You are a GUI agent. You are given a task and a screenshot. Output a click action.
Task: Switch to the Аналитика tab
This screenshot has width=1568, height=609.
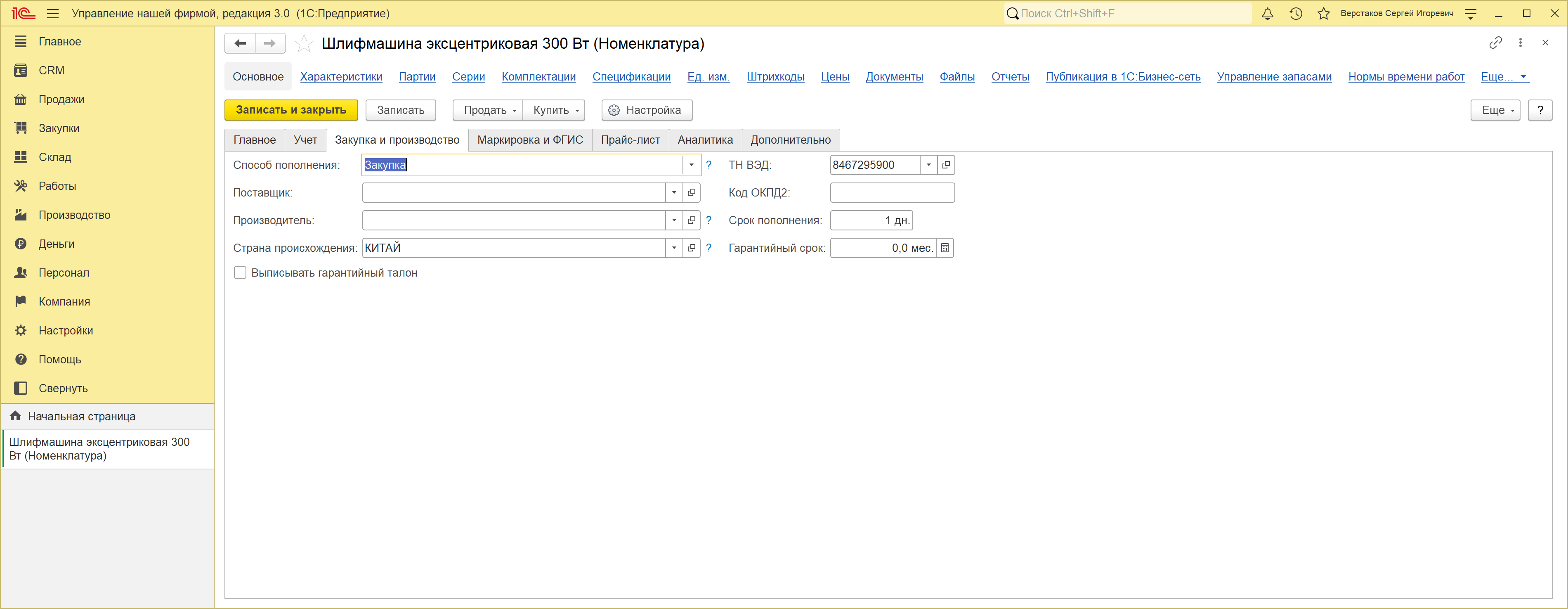(706, 140)
